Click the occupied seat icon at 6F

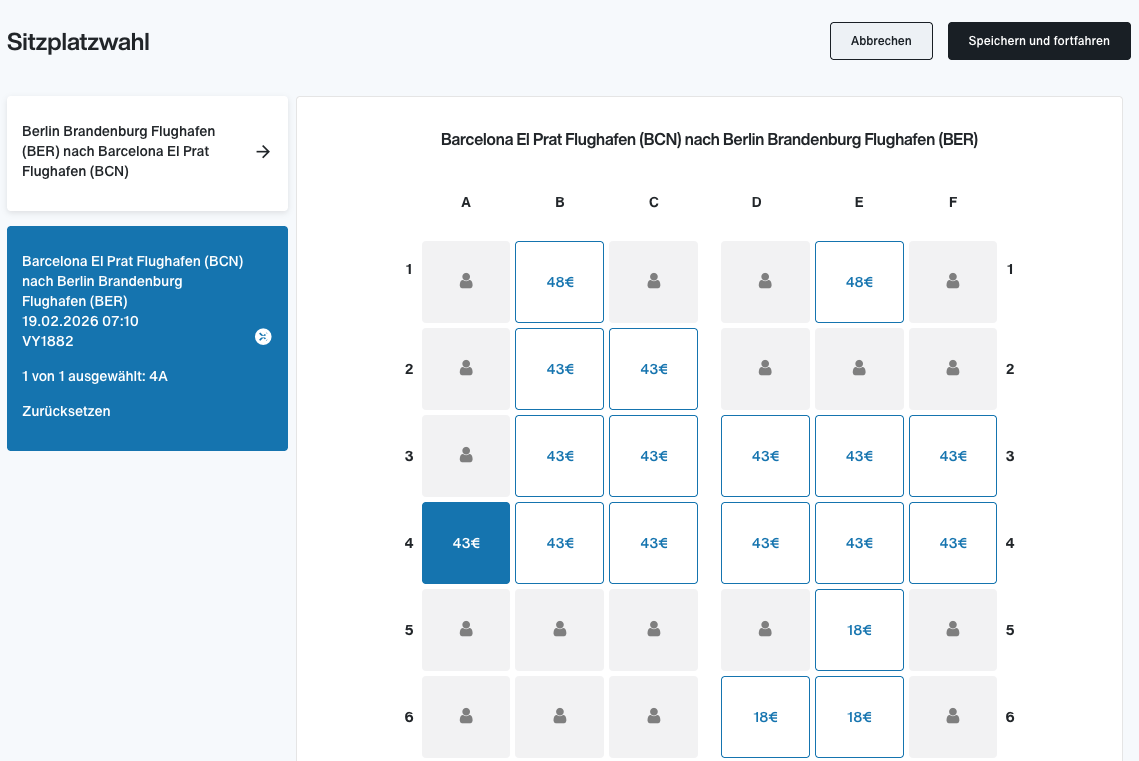[953, 716]
